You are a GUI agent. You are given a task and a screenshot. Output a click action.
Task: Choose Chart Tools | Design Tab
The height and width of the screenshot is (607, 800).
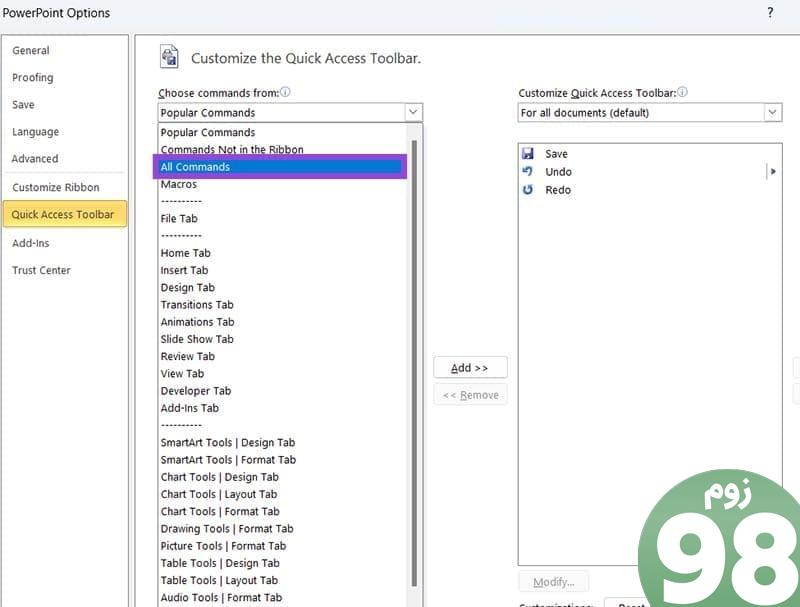(x=283, y=477)
